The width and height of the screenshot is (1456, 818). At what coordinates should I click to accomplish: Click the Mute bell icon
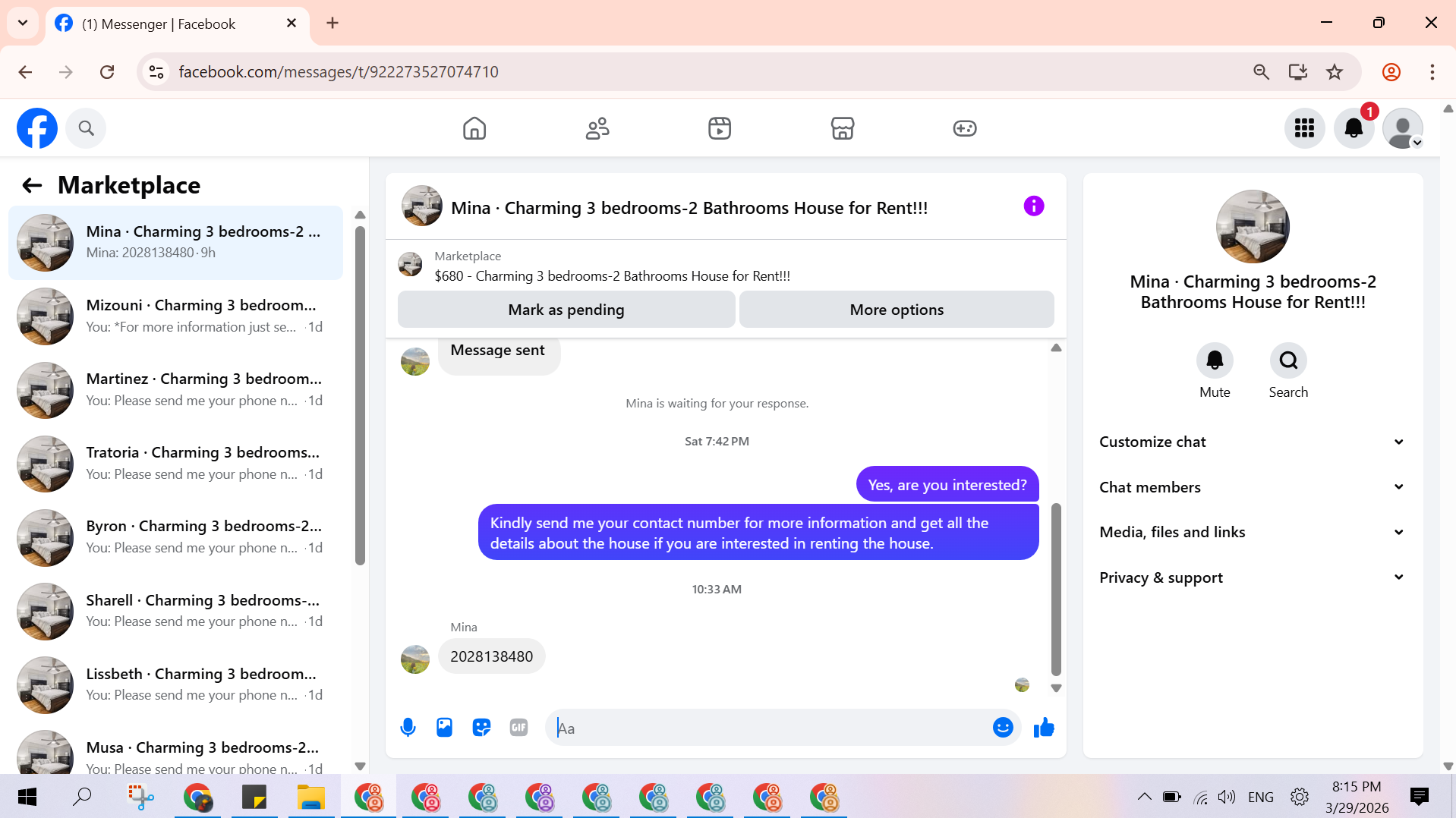pyautogui.click(x=1215, y=360)
